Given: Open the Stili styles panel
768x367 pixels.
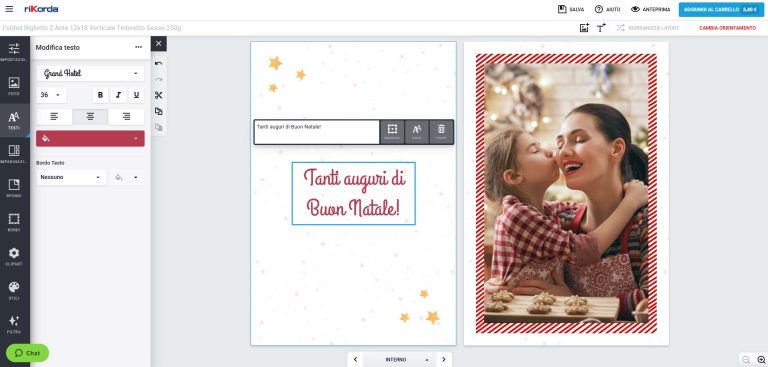Looking at the screenshot, I should pos(14,291).
